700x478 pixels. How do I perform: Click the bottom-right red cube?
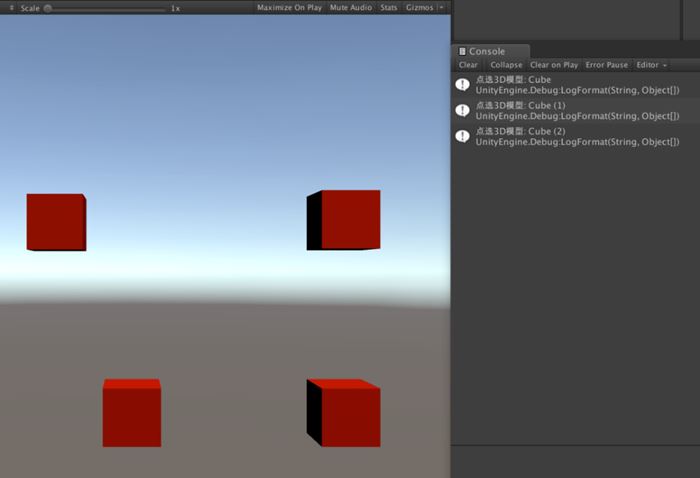pyautogui.click(x=345, y=413)
